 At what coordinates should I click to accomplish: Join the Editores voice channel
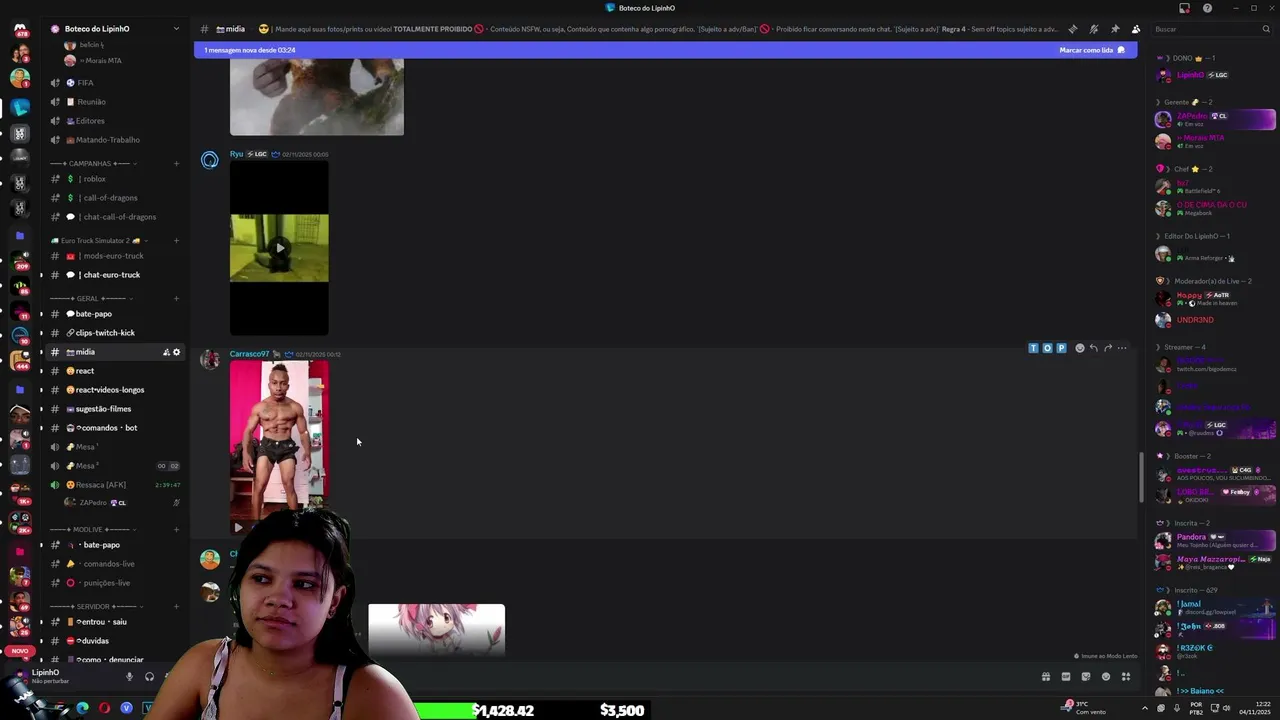tap(115, 121)
